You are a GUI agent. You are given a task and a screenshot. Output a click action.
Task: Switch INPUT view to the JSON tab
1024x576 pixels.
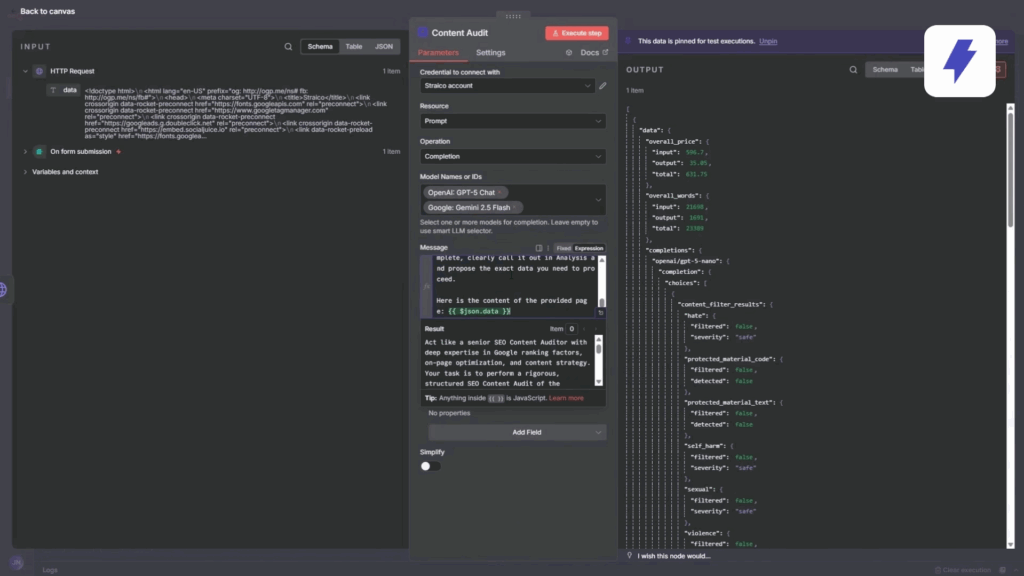pos(384,47)
